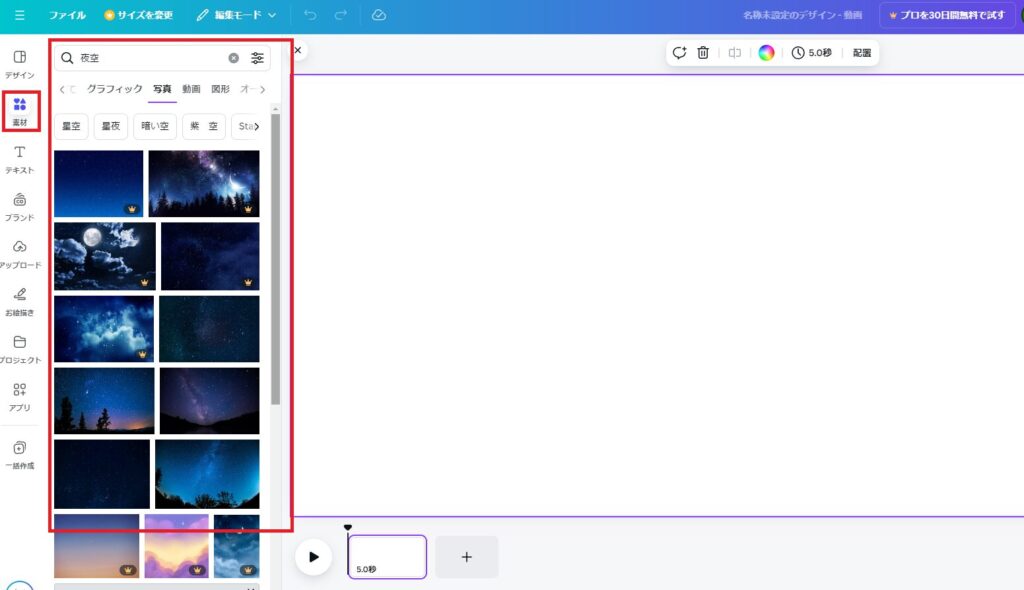1024x590 pixels.
Task: Expand the 編集モード dropdown
Action: pos(236,15)
